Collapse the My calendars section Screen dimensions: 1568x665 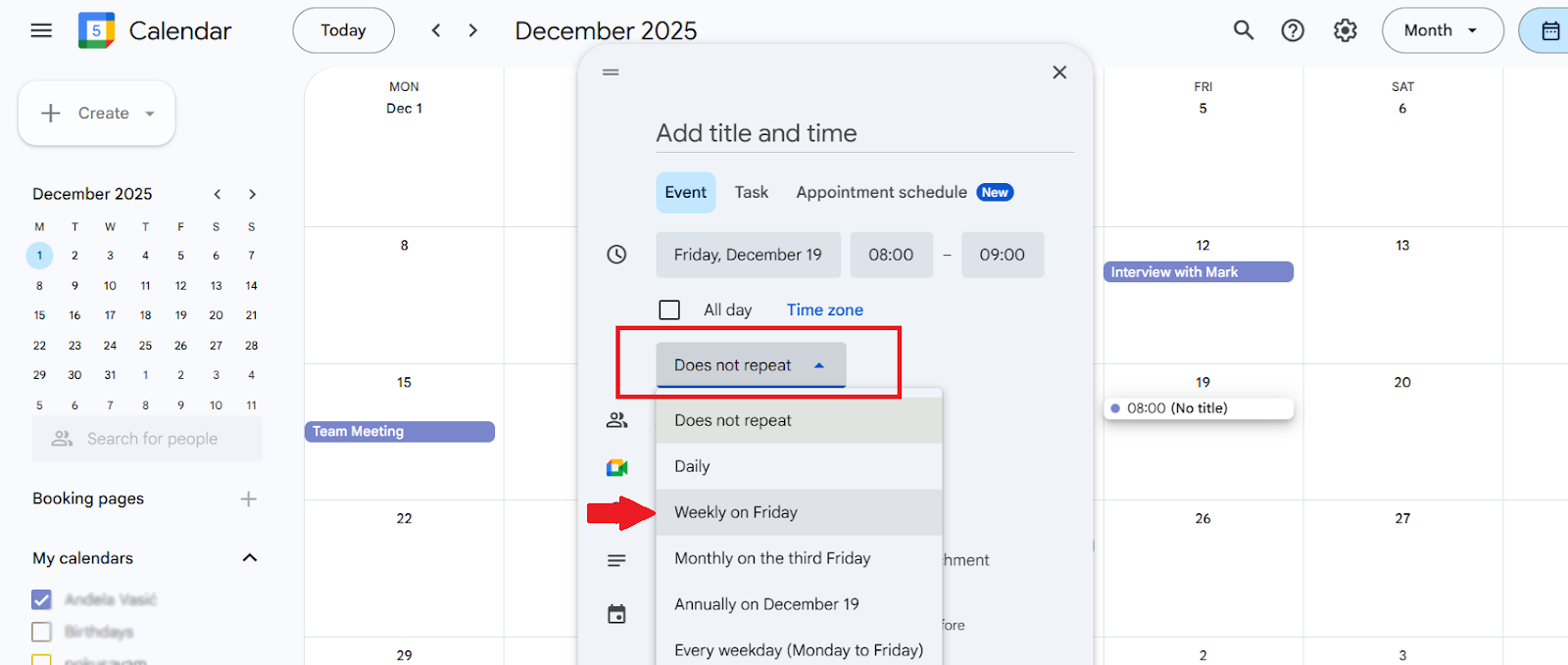[x=250, y=558]
